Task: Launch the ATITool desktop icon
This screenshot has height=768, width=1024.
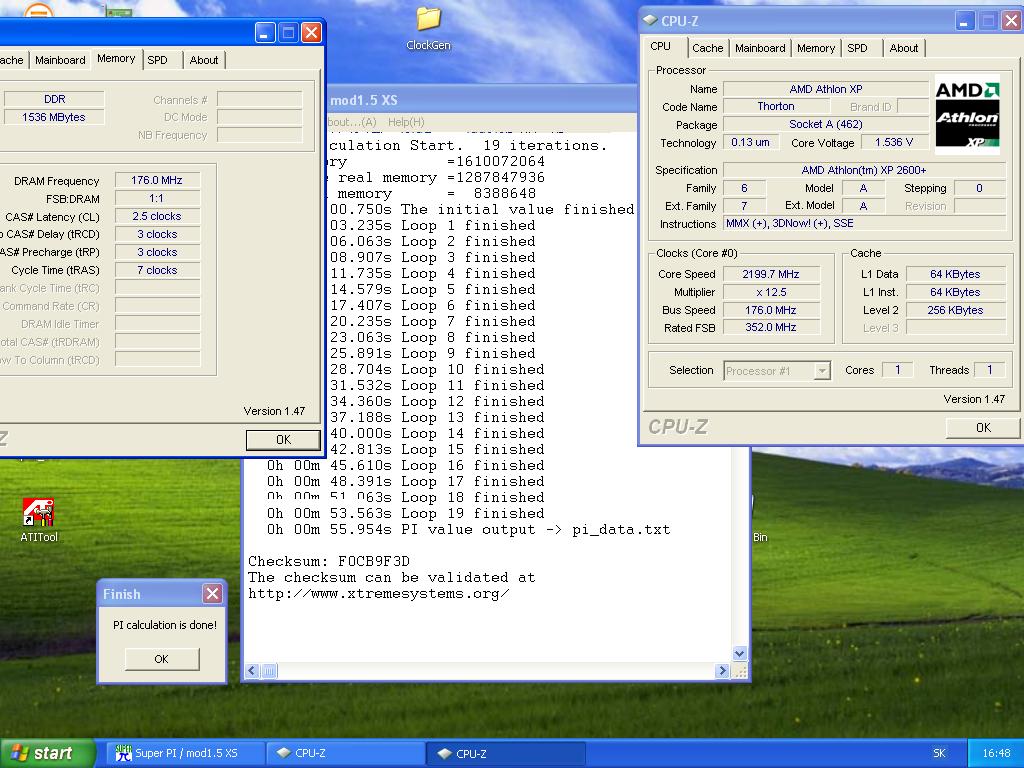Action: point(39,520)
